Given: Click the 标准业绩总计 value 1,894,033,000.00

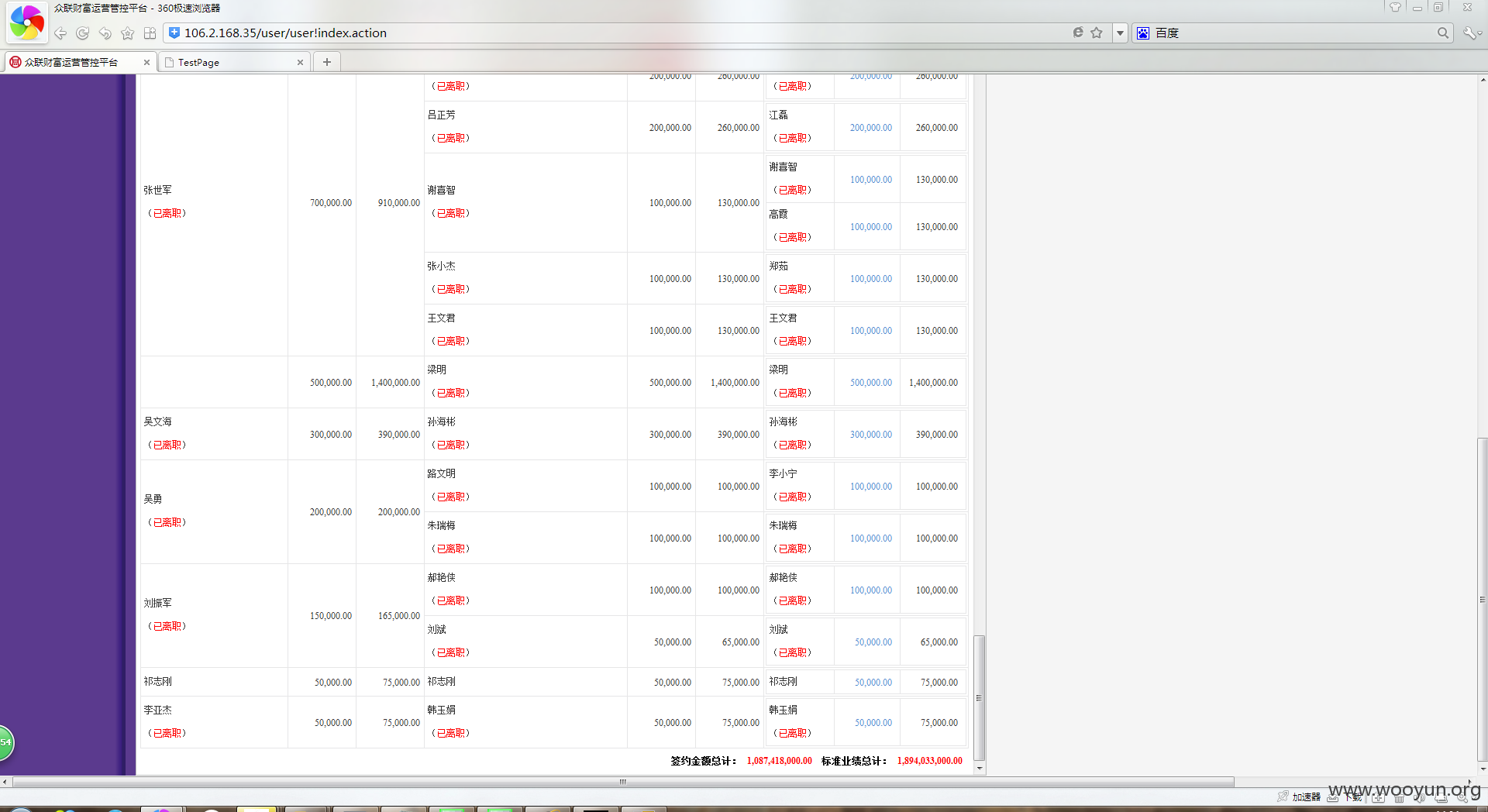Looking at the screenshot, I should pos(929,761).
